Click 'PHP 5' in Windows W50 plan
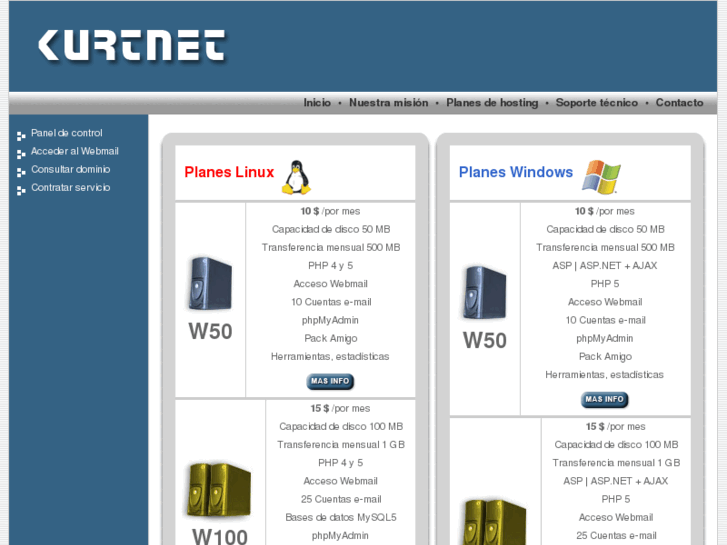 coord(605,284)
